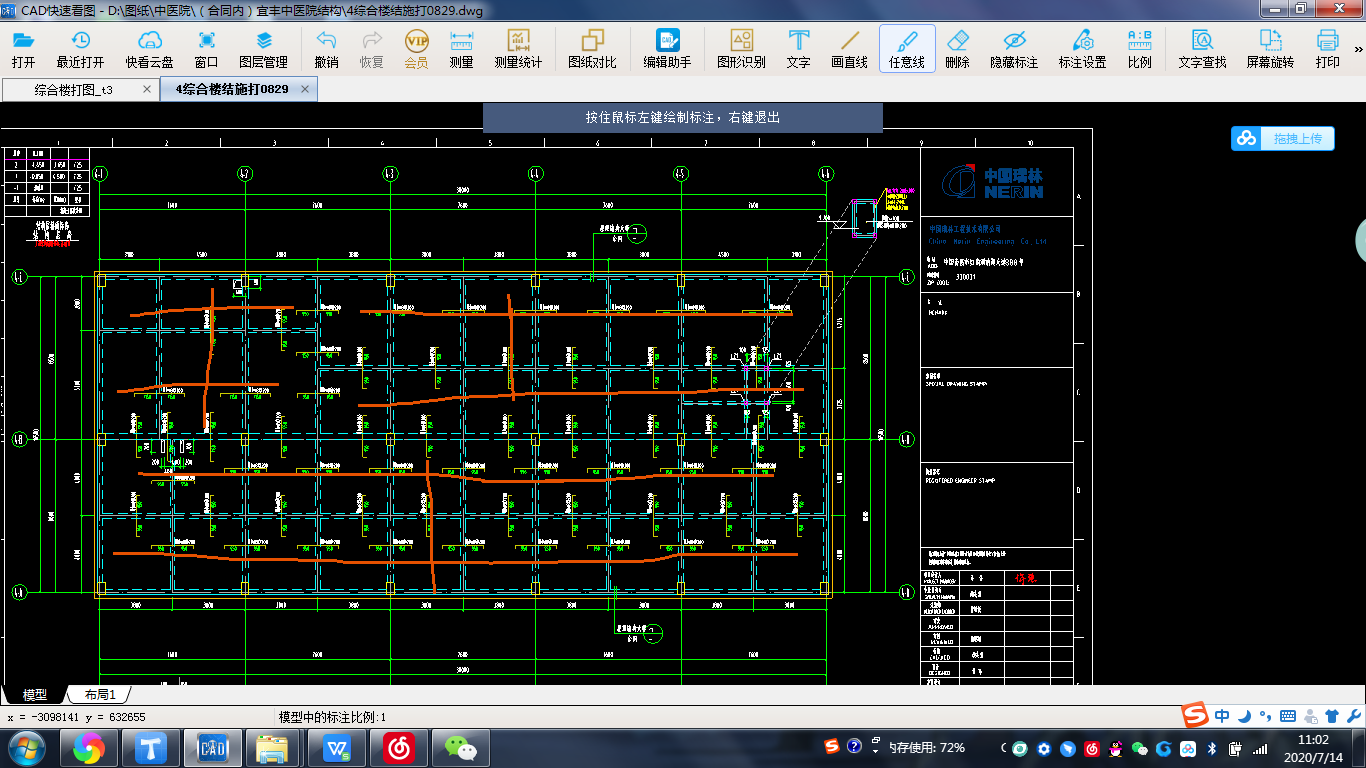Open the Windows Start menu
This screenshot has width=1366, height=768.
pyautogui.click(x=25, y=747)
